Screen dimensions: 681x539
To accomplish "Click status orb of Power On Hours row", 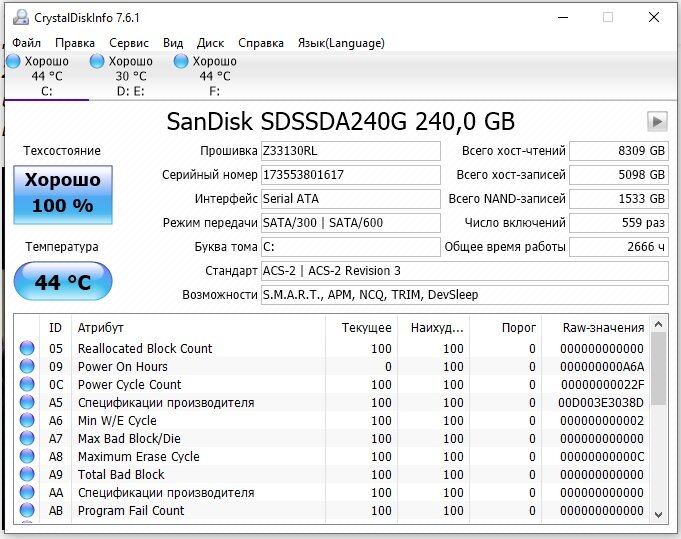I will click(x=27, y=366).
